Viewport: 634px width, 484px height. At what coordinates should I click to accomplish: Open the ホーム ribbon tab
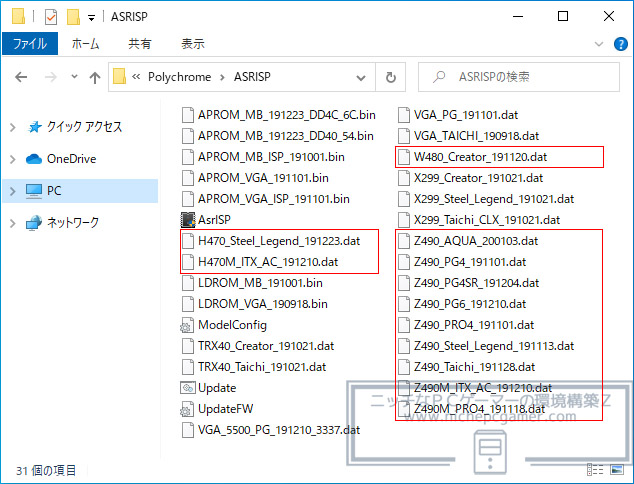[x=85, y=44]
